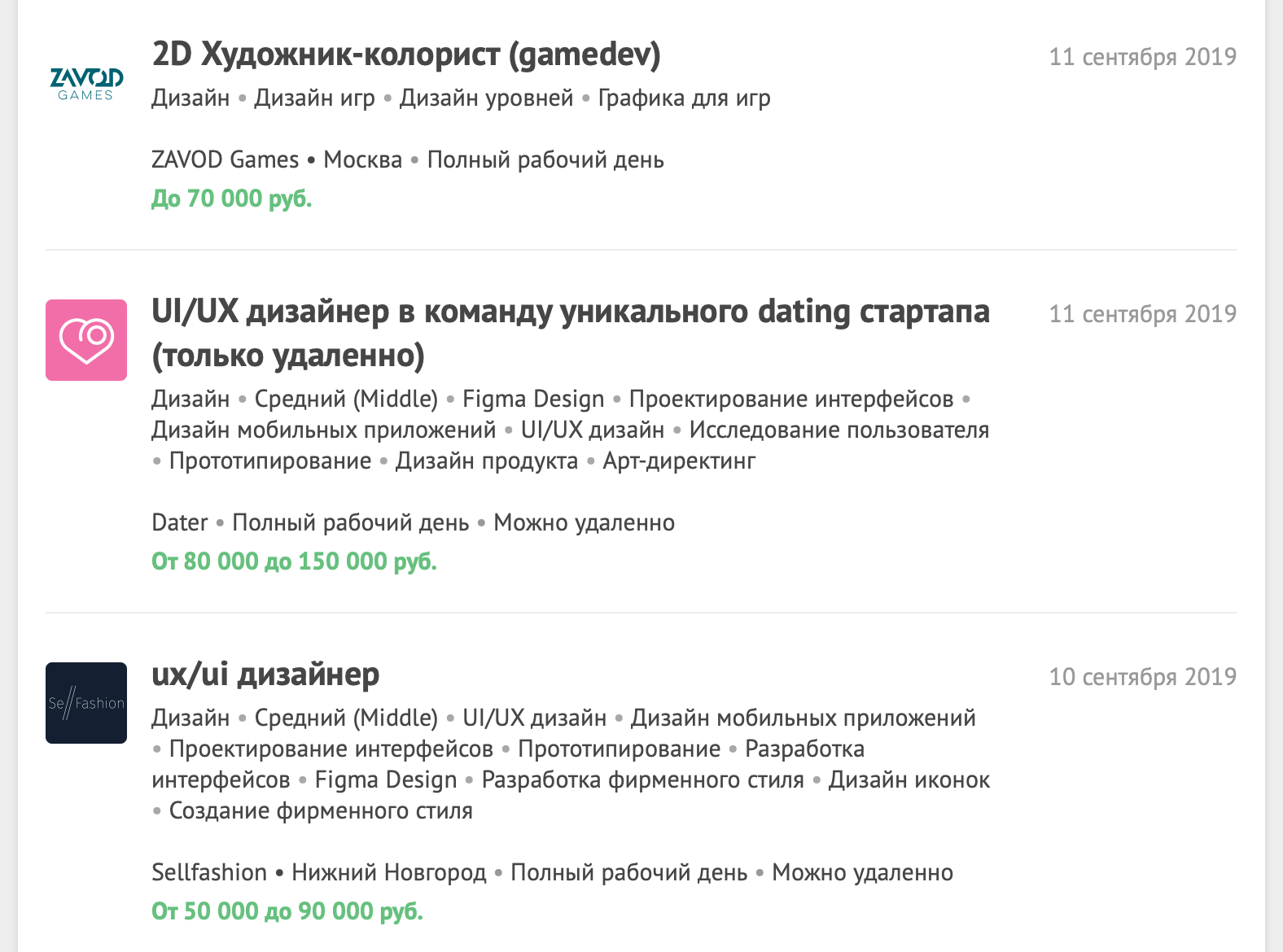Viewport: 1283px width, 952px height.
Task: Click the salary "До 70 000 руб."
Action: pos(231,197)
